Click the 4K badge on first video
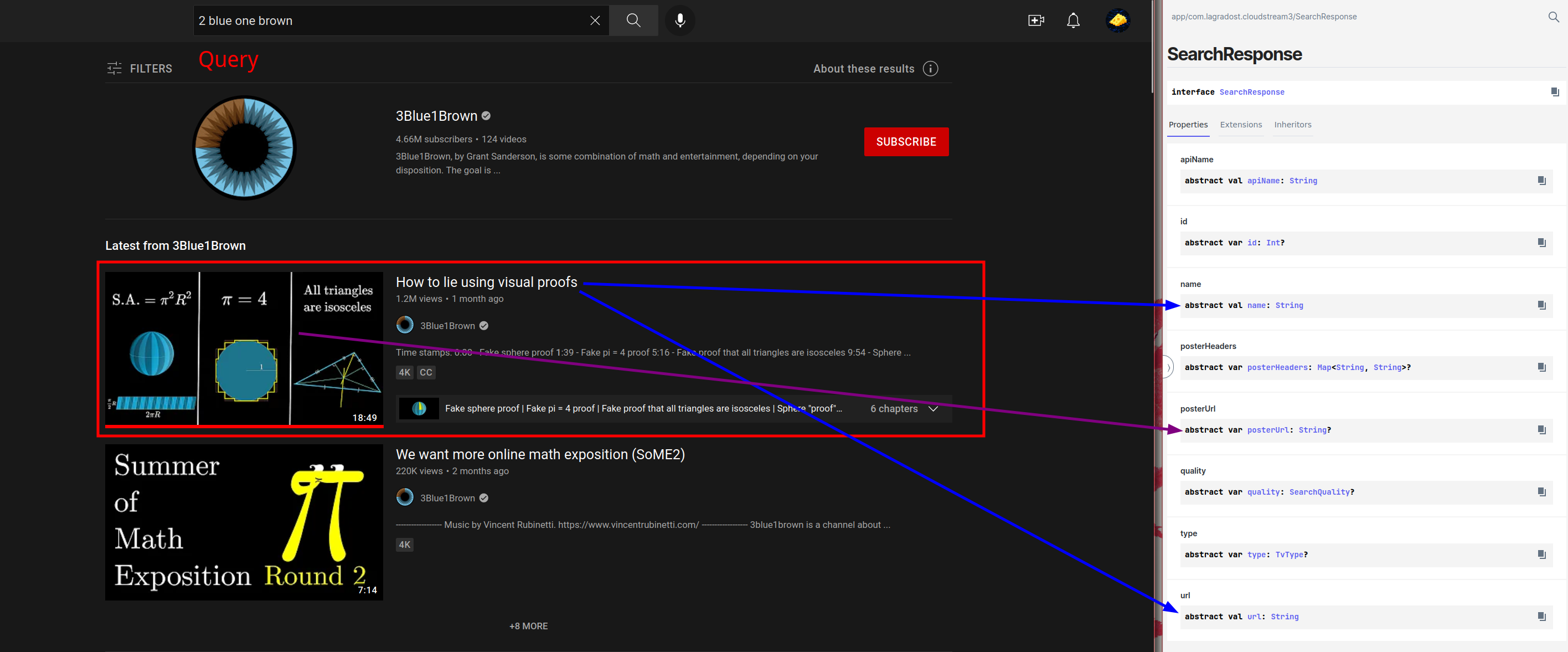1568x652 pixels. 405,373
